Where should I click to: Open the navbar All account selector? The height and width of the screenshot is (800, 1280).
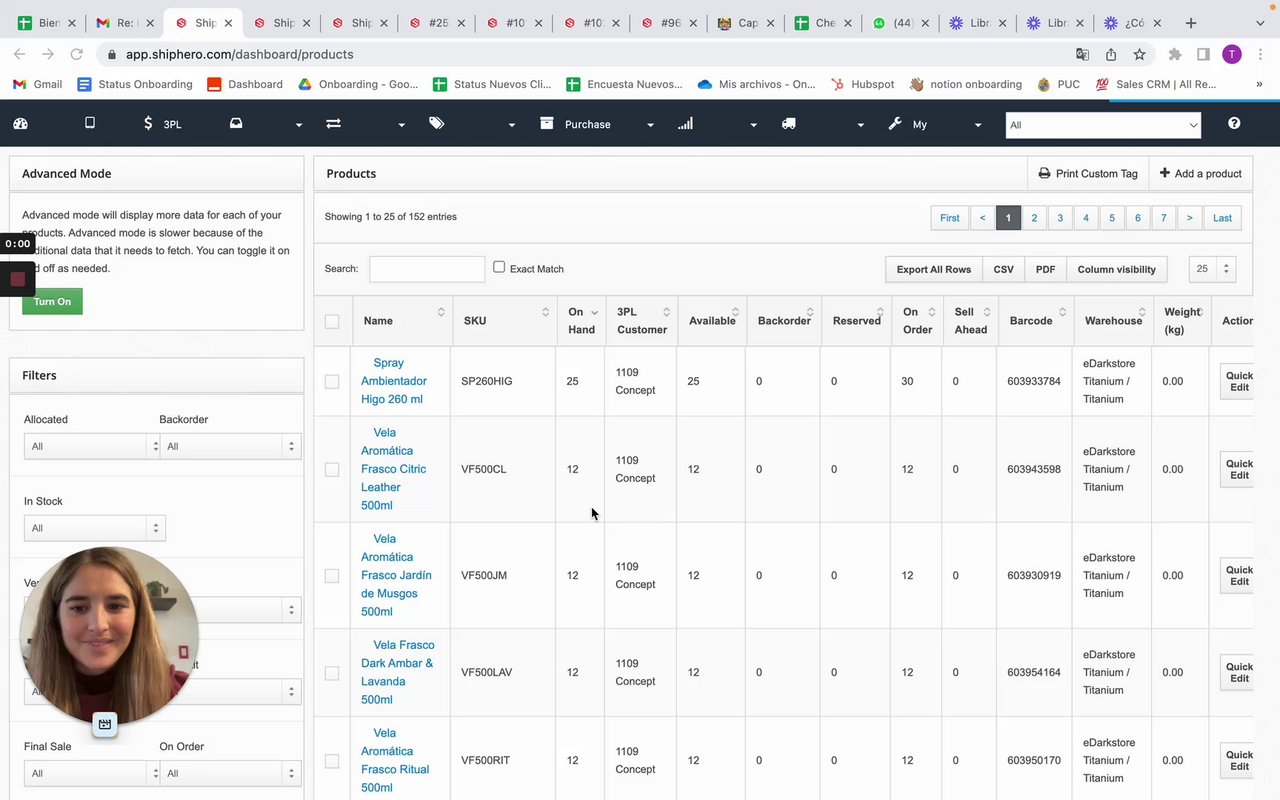1103,125
